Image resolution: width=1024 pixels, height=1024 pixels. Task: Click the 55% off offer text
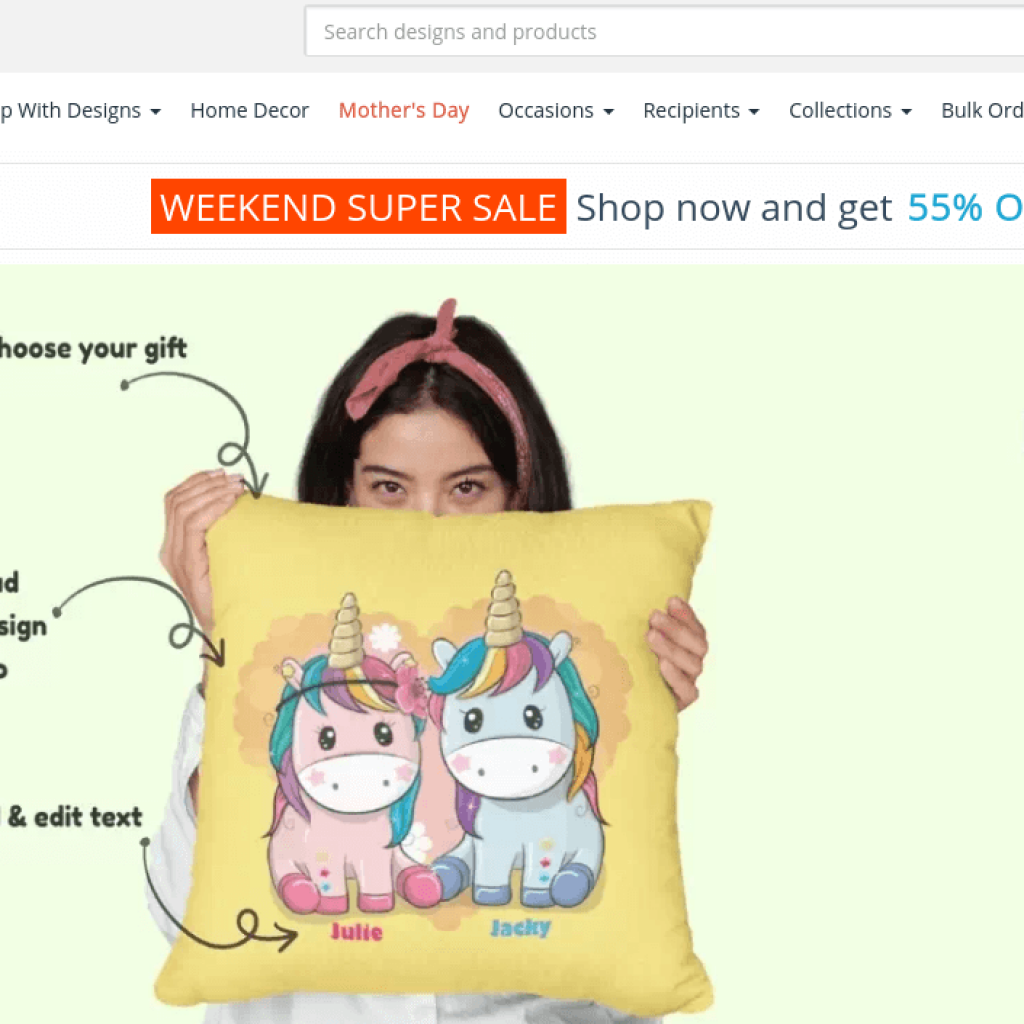coord(965,208)
